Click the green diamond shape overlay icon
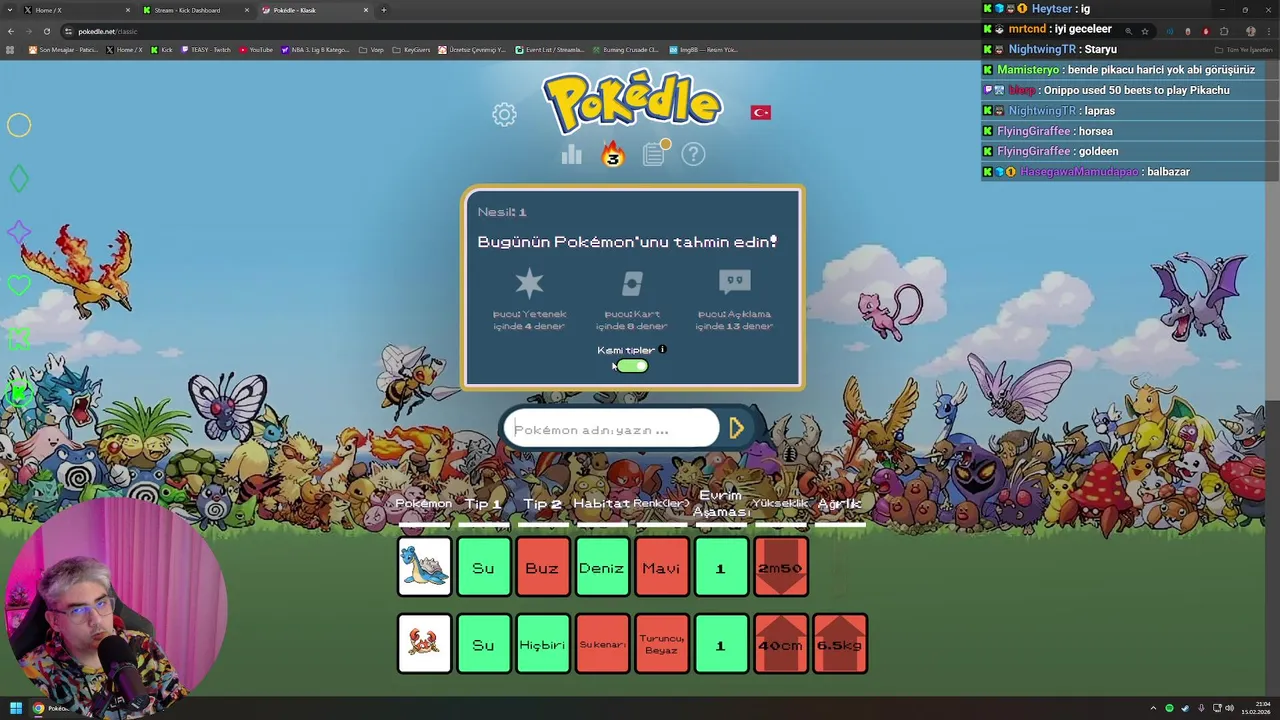1280x720 pixels. click(19, 179)
